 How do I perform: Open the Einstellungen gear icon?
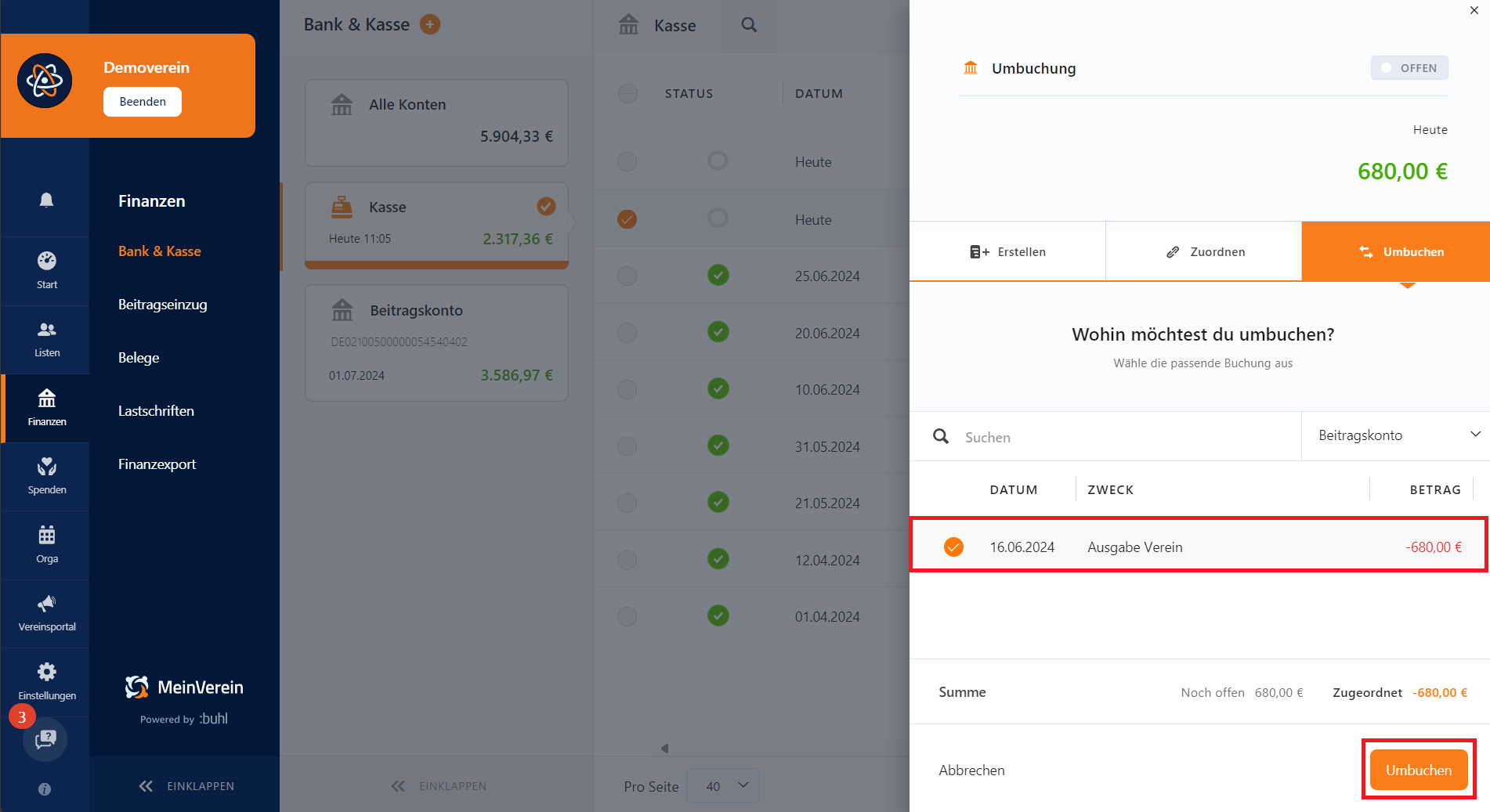click(x=46, y=672)
